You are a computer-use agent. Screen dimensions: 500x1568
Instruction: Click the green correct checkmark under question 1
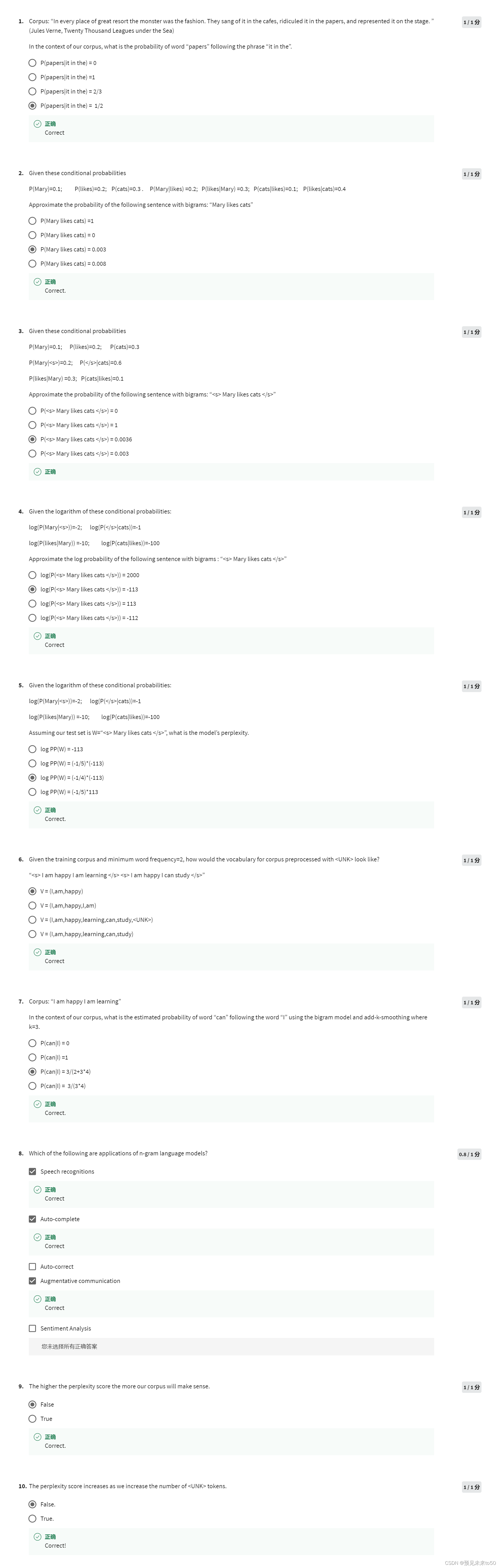click(37, 124)
